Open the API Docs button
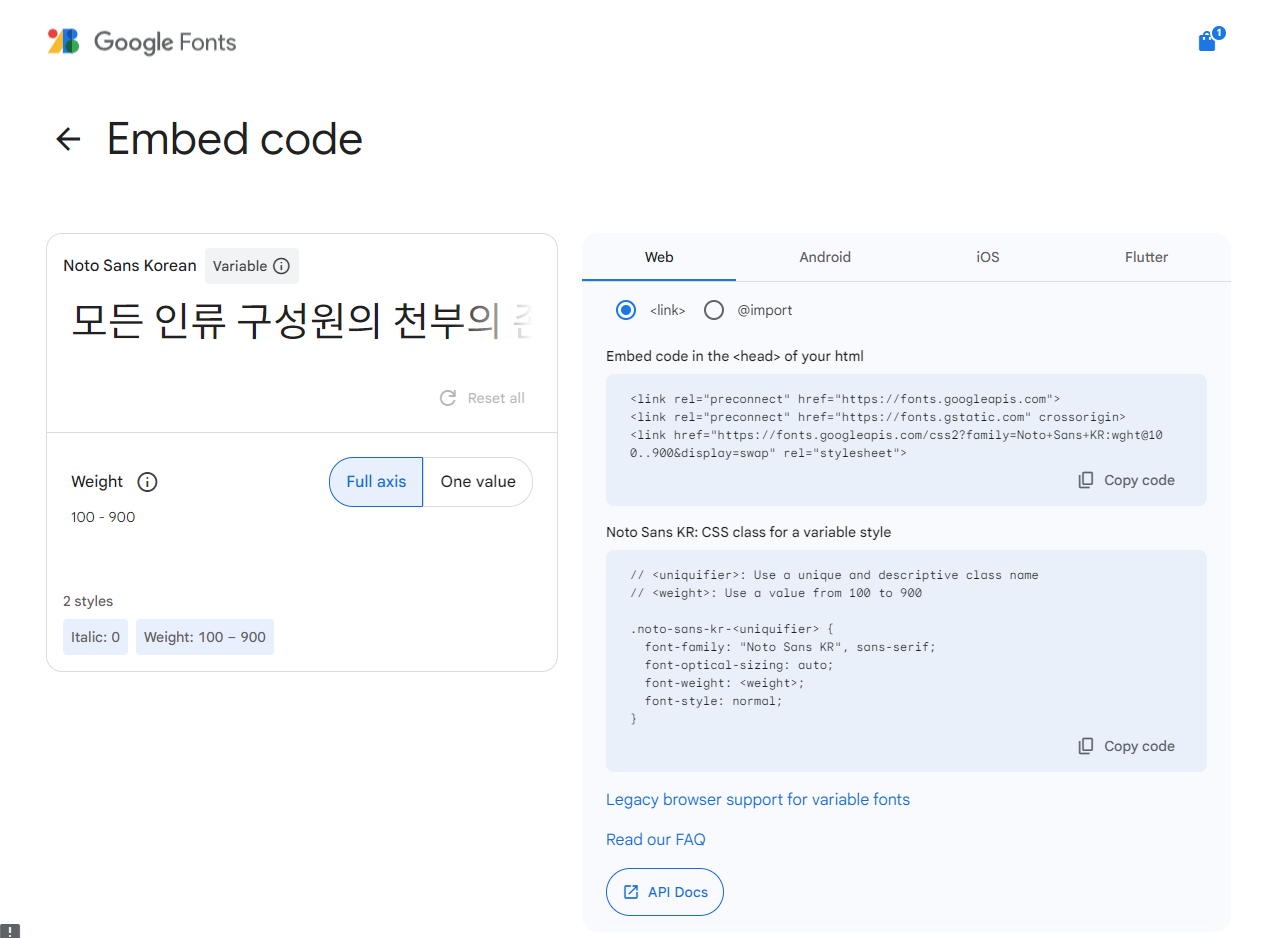Viewport: 1278px width, 938px height. click(x=665, y=892)
